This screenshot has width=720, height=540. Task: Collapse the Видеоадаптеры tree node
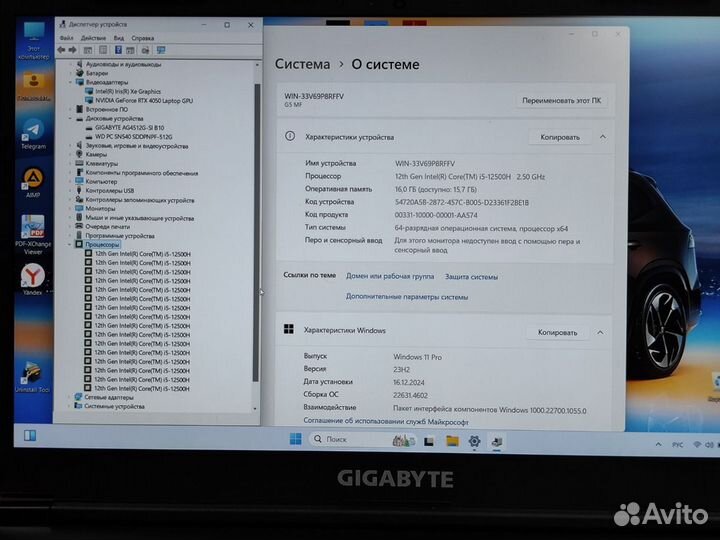point(71,82)
